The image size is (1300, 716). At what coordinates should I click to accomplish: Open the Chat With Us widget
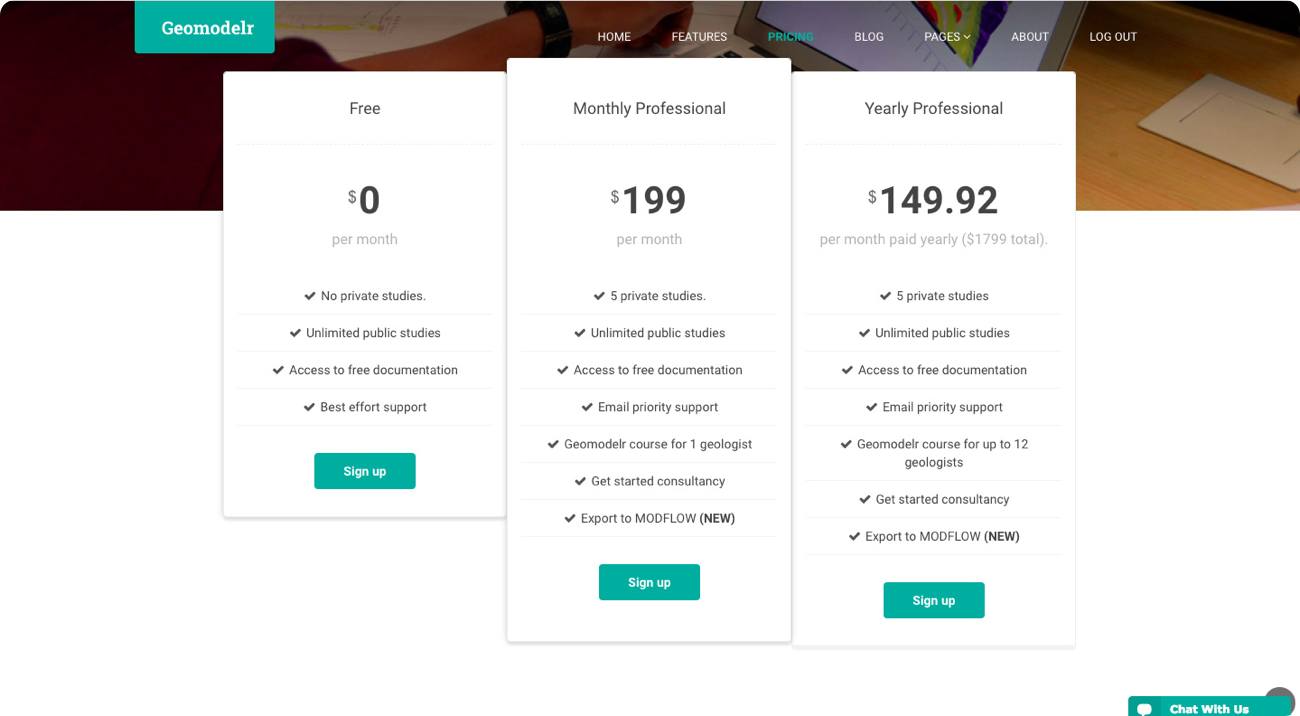pos(1208,709)
